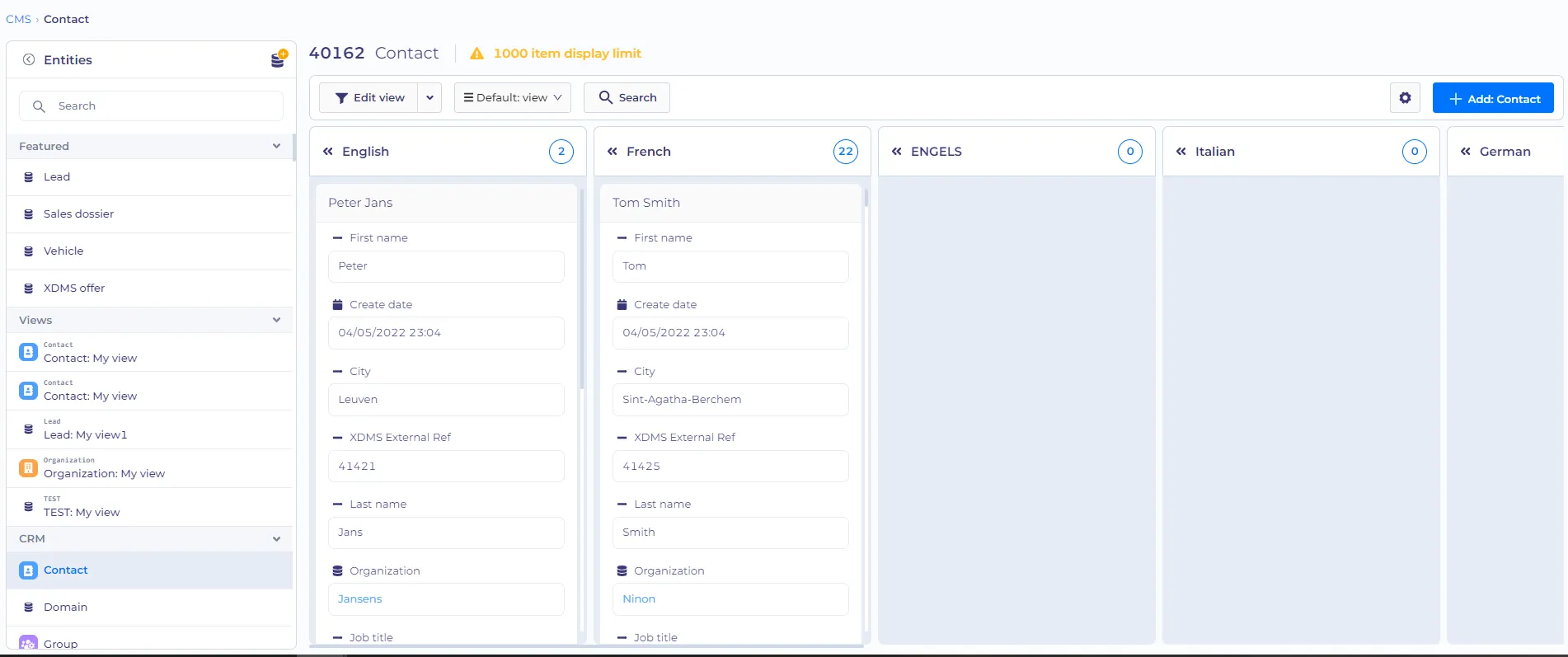
Task: Collapse the French column with double chevron
Action: [613, 152]
